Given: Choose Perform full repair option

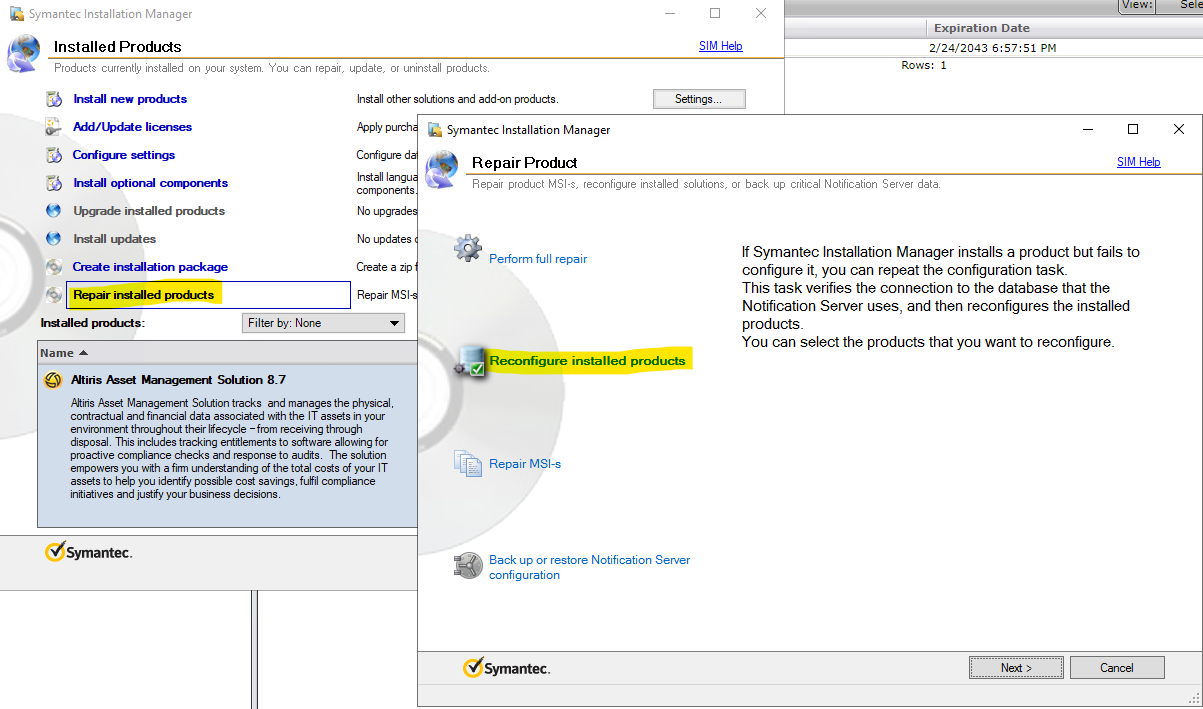Looking at the screenshot, I should (538, 259).
